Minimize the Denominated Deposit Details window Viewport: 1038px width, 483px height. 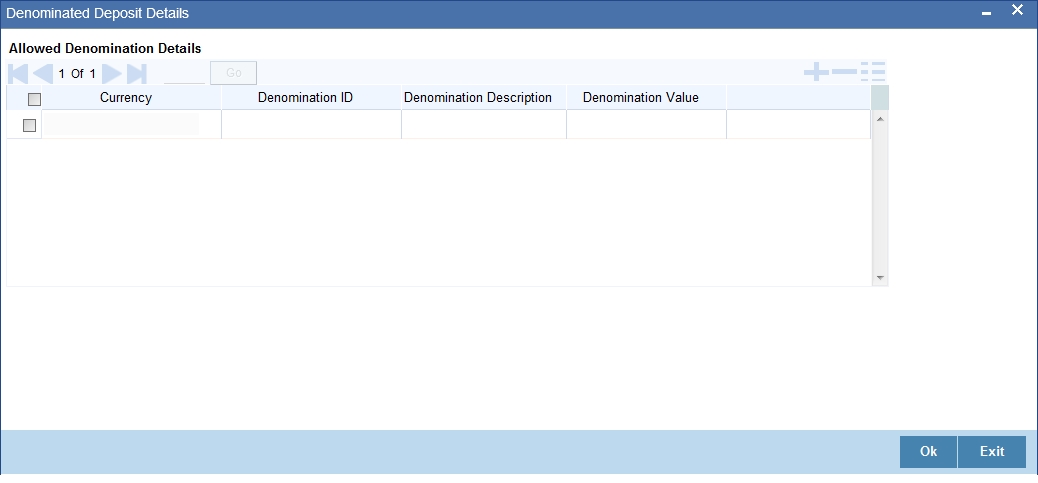(x=986, y=13)
